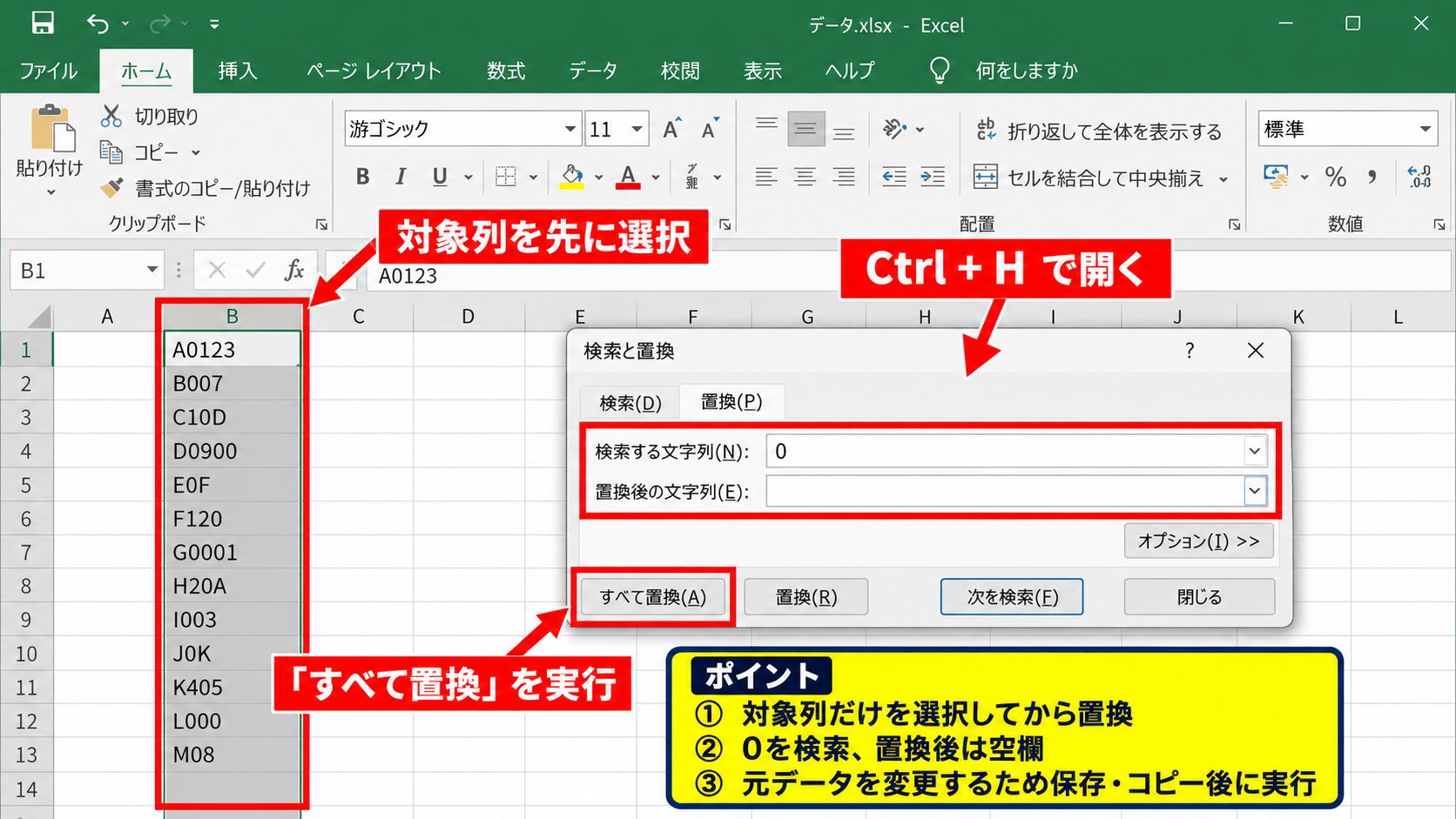Open the ファイル menu tab
This screenshot has width=1456, height=819.
click(x=49, y=70)
